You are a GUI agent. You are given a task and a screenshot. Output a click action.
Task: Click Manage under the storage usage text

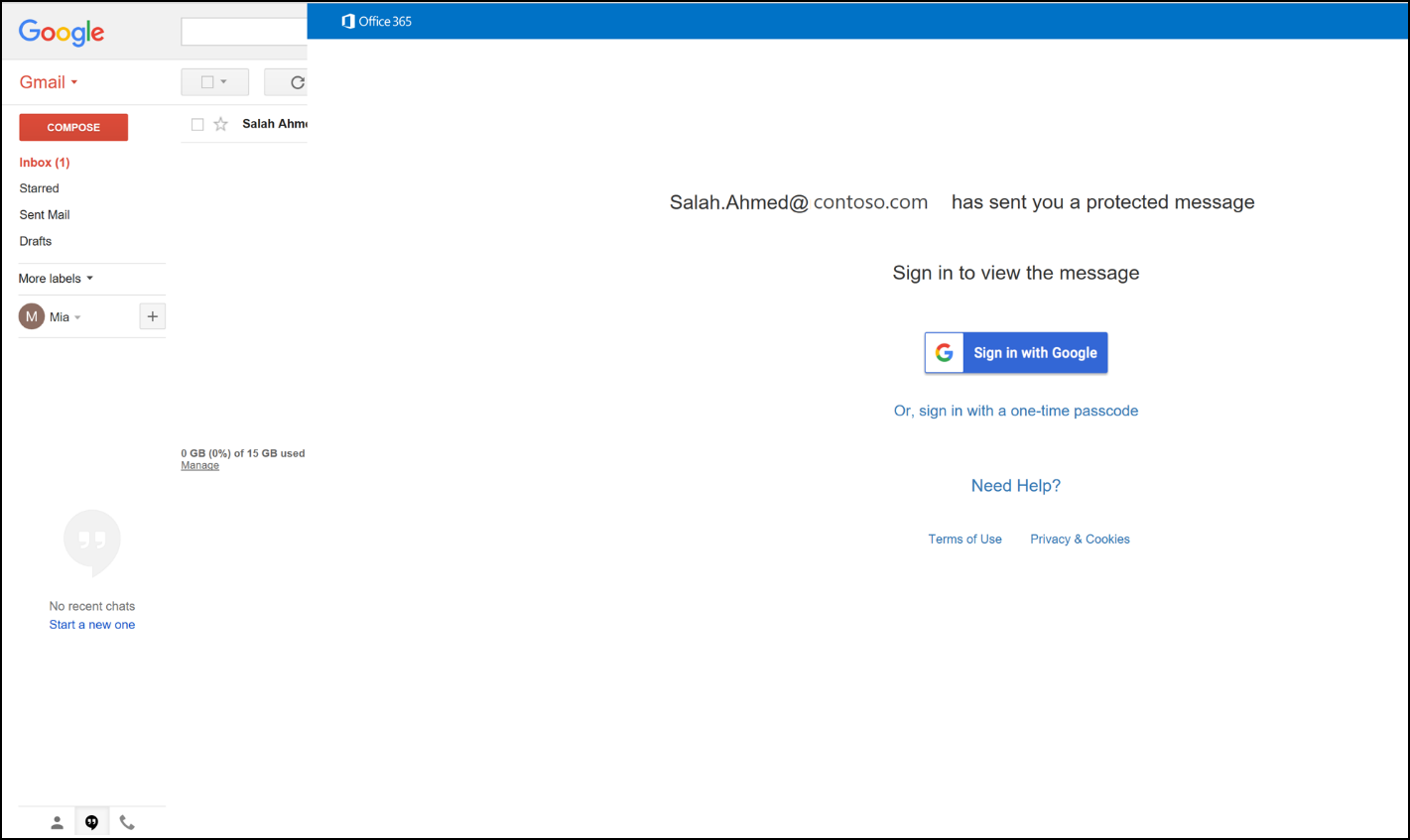(199, 464)
